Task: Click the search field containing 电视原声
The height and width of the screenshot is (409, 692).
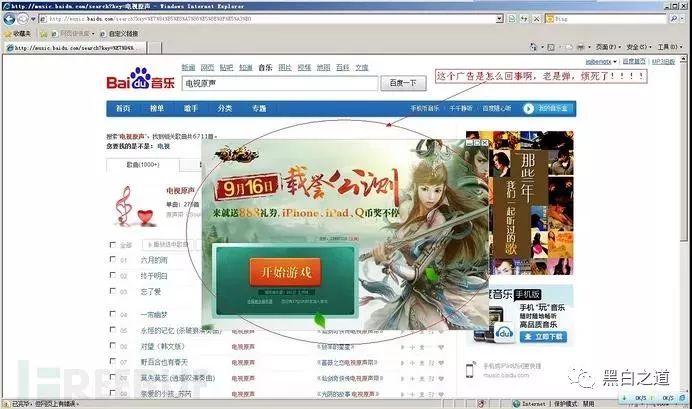Action: pyautogui.click(x=280, y=83)
